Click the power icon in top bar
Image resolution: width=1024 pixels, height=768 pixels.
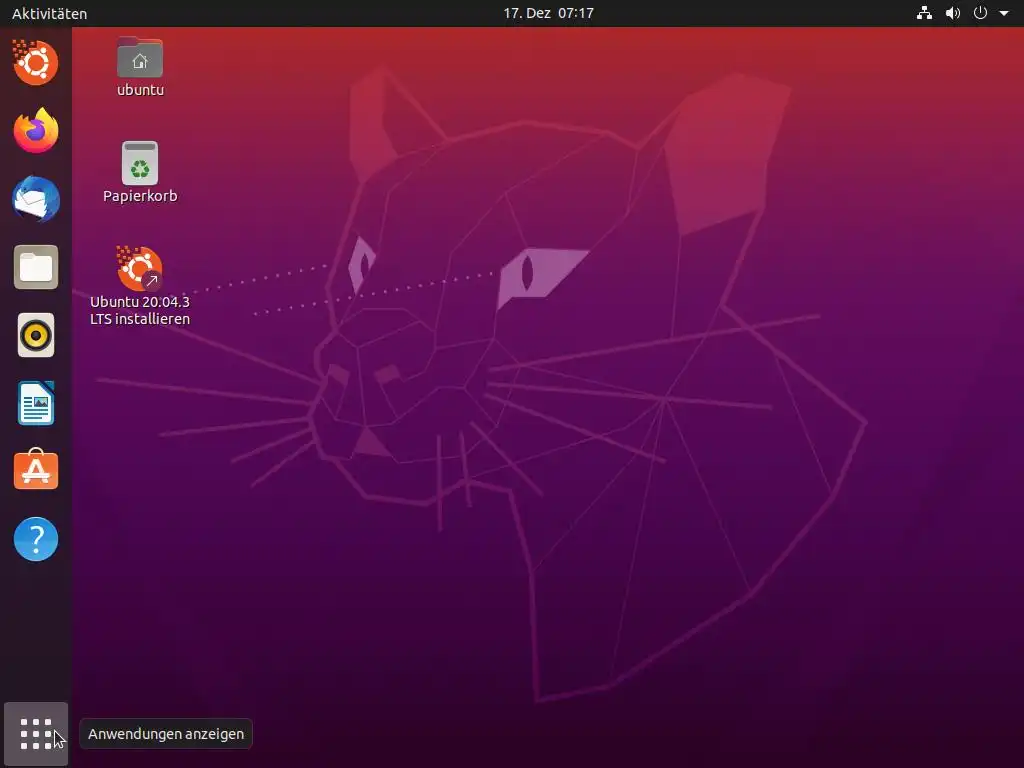click(x=980, y=13)
